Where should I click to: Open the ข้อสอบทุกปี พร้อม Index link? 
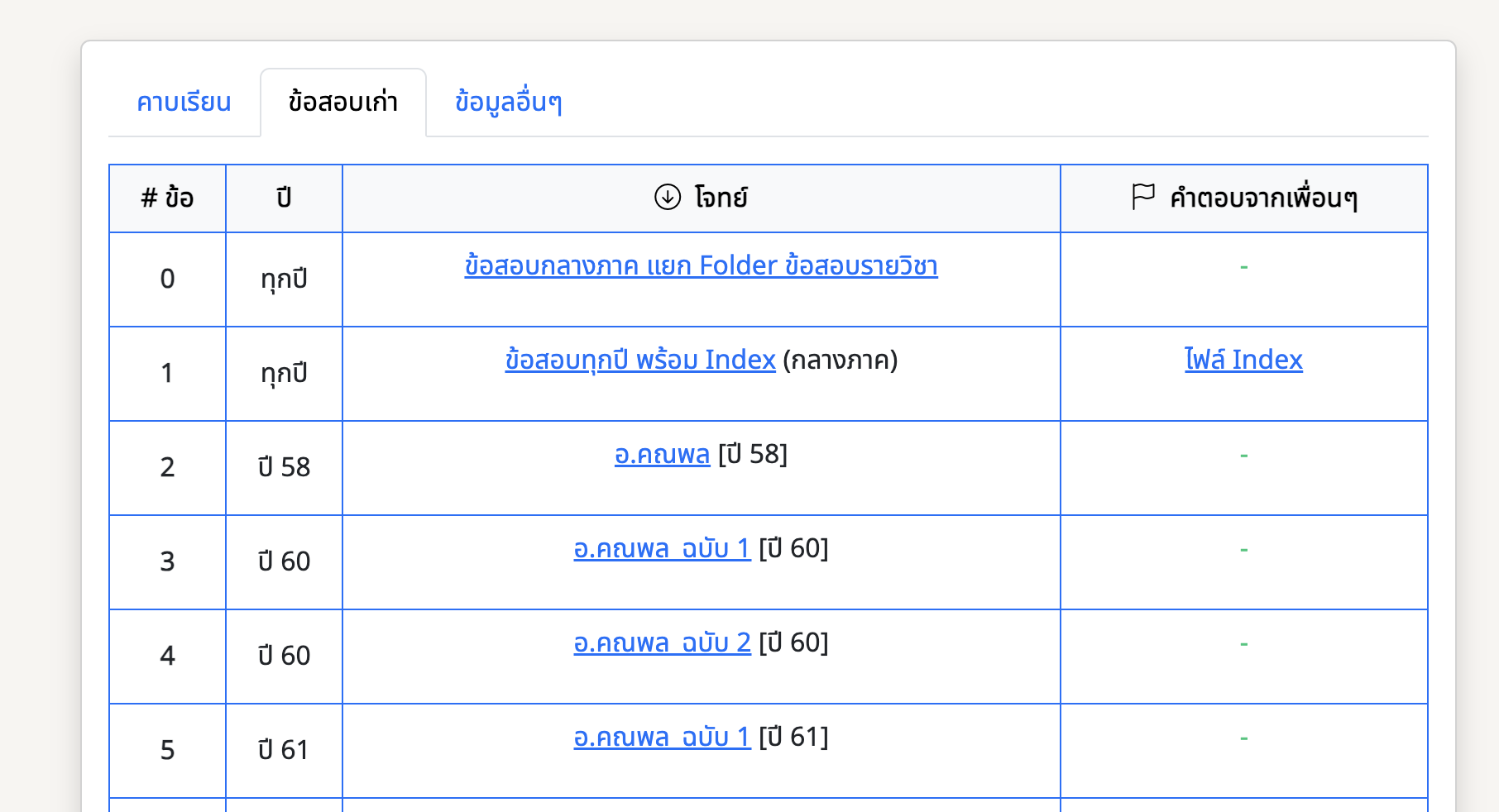coord(640,361)
